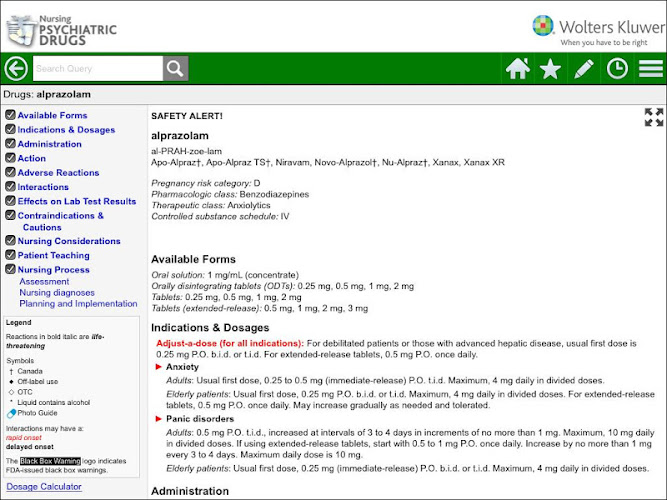The height and width of the screenshot is (500, 667).
Task: Toggle Effects on Lab Test Results checkbox
Action: click(x=10, y=201)
